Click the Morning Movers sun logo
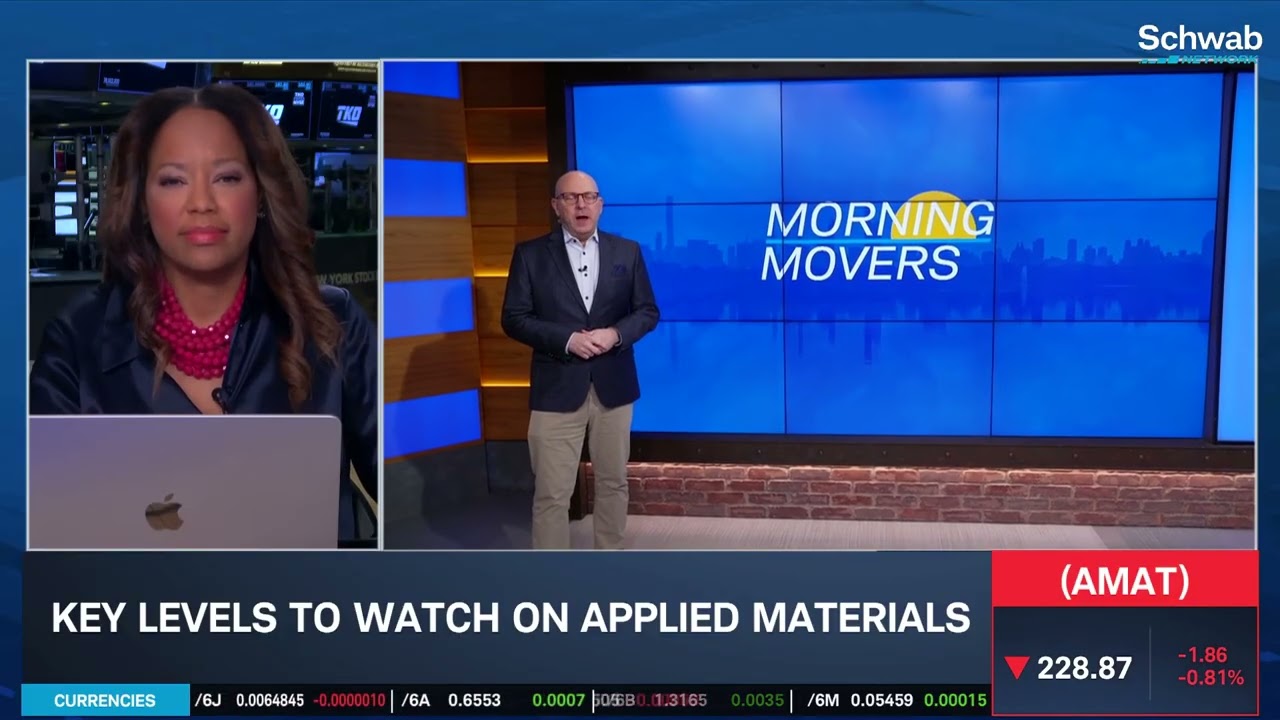 [x=940, y=215]
